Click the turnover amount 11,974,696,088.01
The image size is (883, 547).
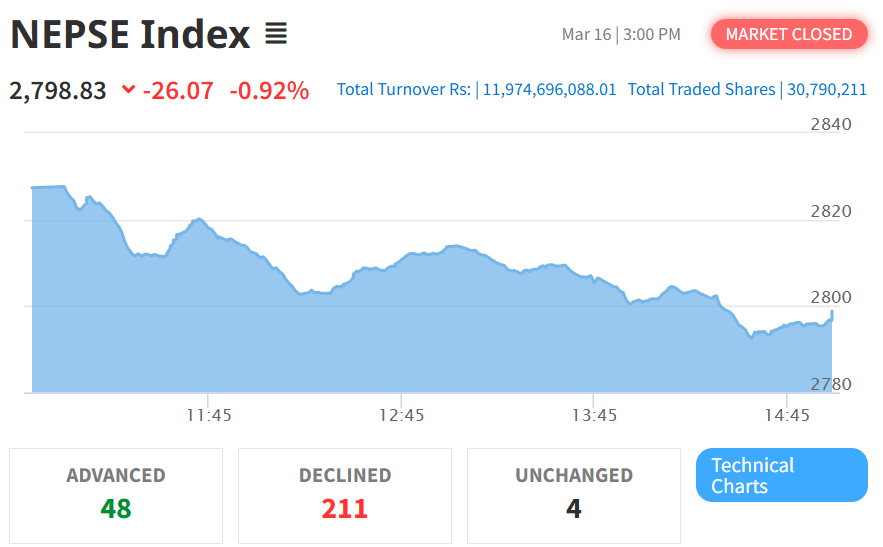coord(550,90)
